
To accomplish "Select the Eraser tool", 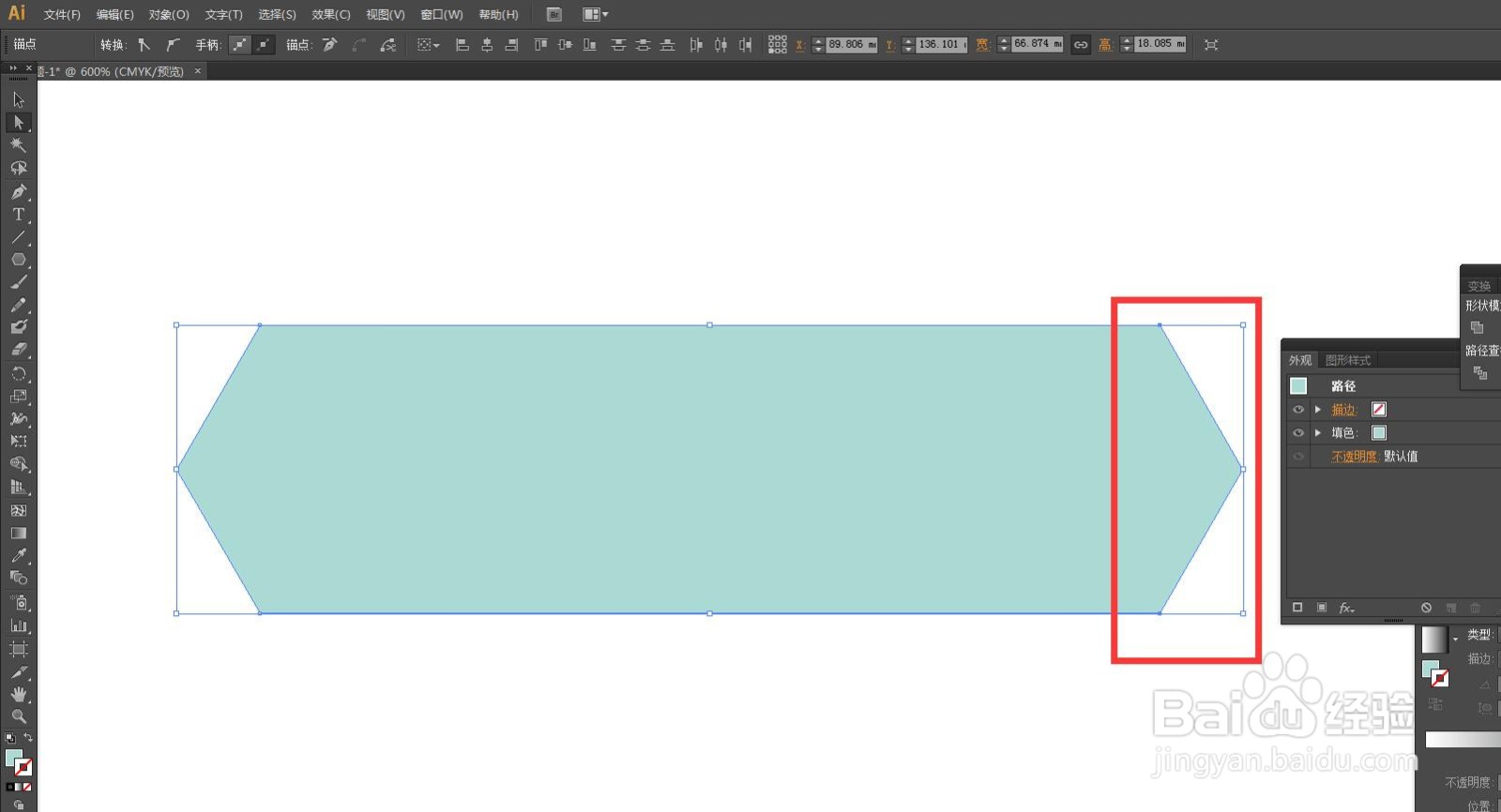I will pyautogui.click(x=18, y=350).
